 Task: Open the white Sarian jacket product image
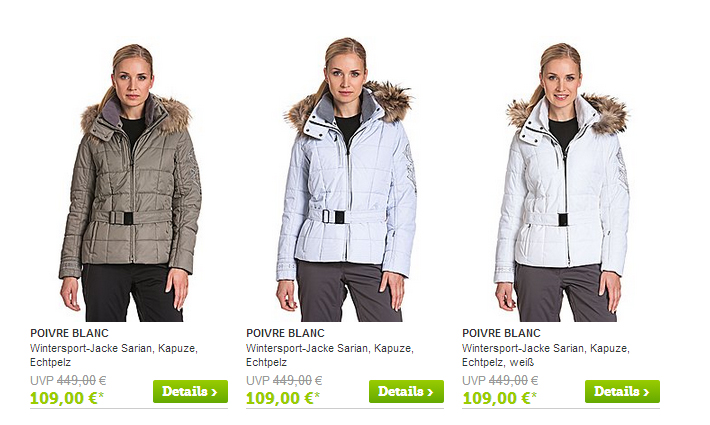click(561, 182)
